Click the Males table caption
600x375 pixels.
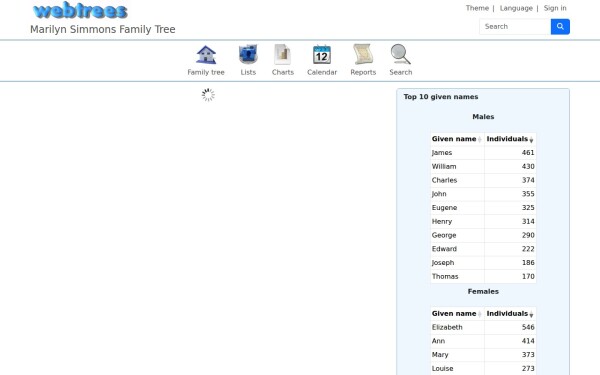point(483,117)
